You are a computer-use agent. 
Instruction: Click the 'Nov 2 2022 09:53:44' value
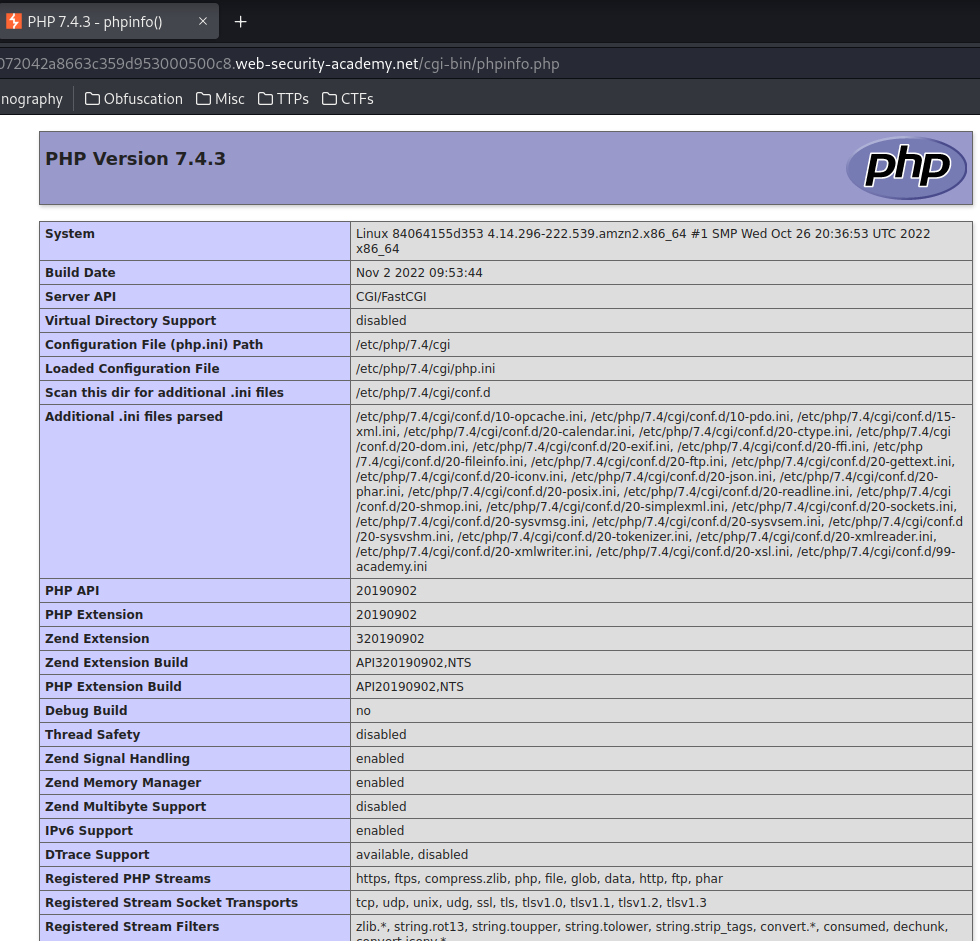(419, 272)
